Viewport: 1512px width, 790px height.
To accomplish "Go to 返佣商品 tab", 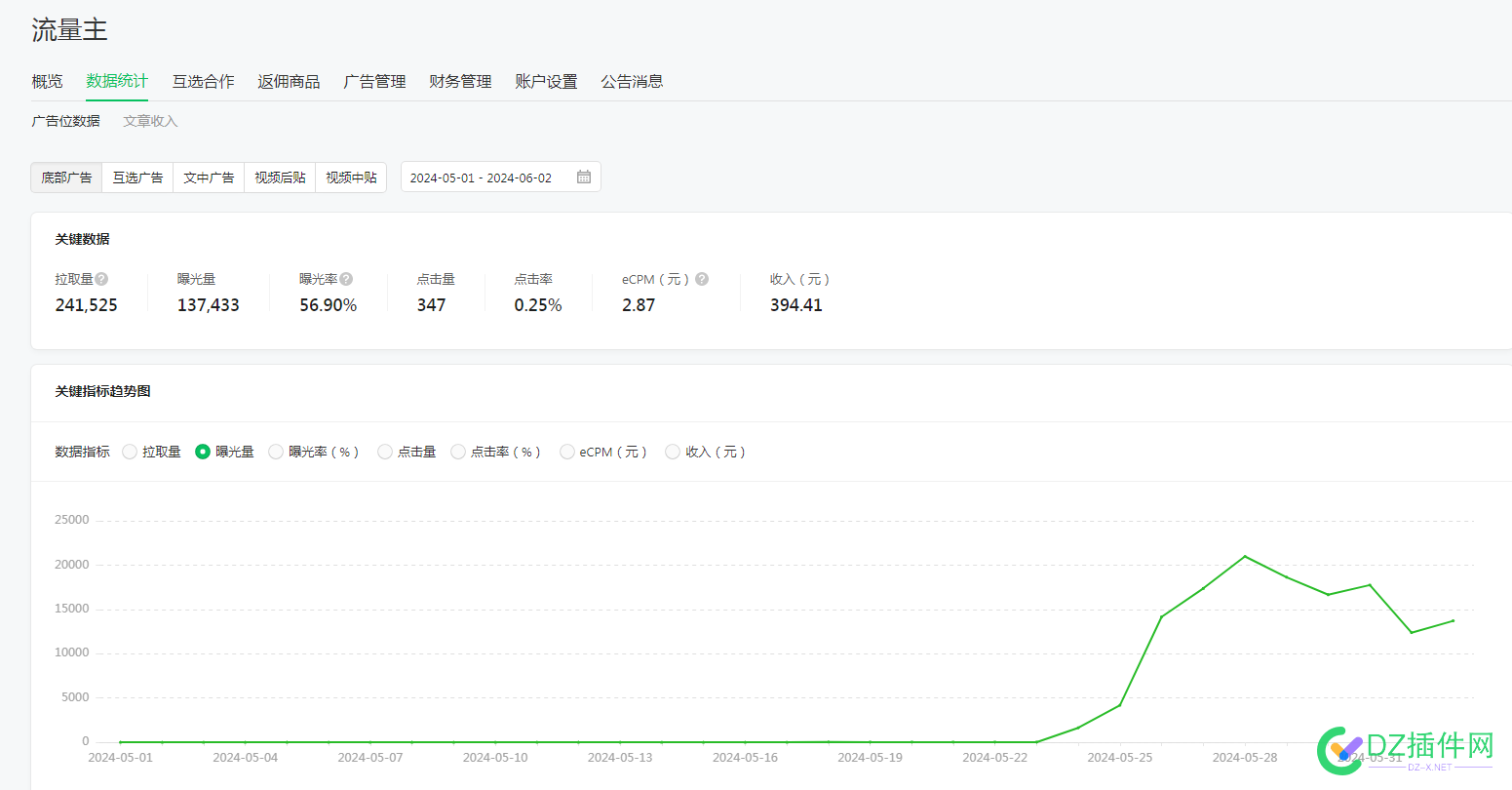I will coord(289,82).
